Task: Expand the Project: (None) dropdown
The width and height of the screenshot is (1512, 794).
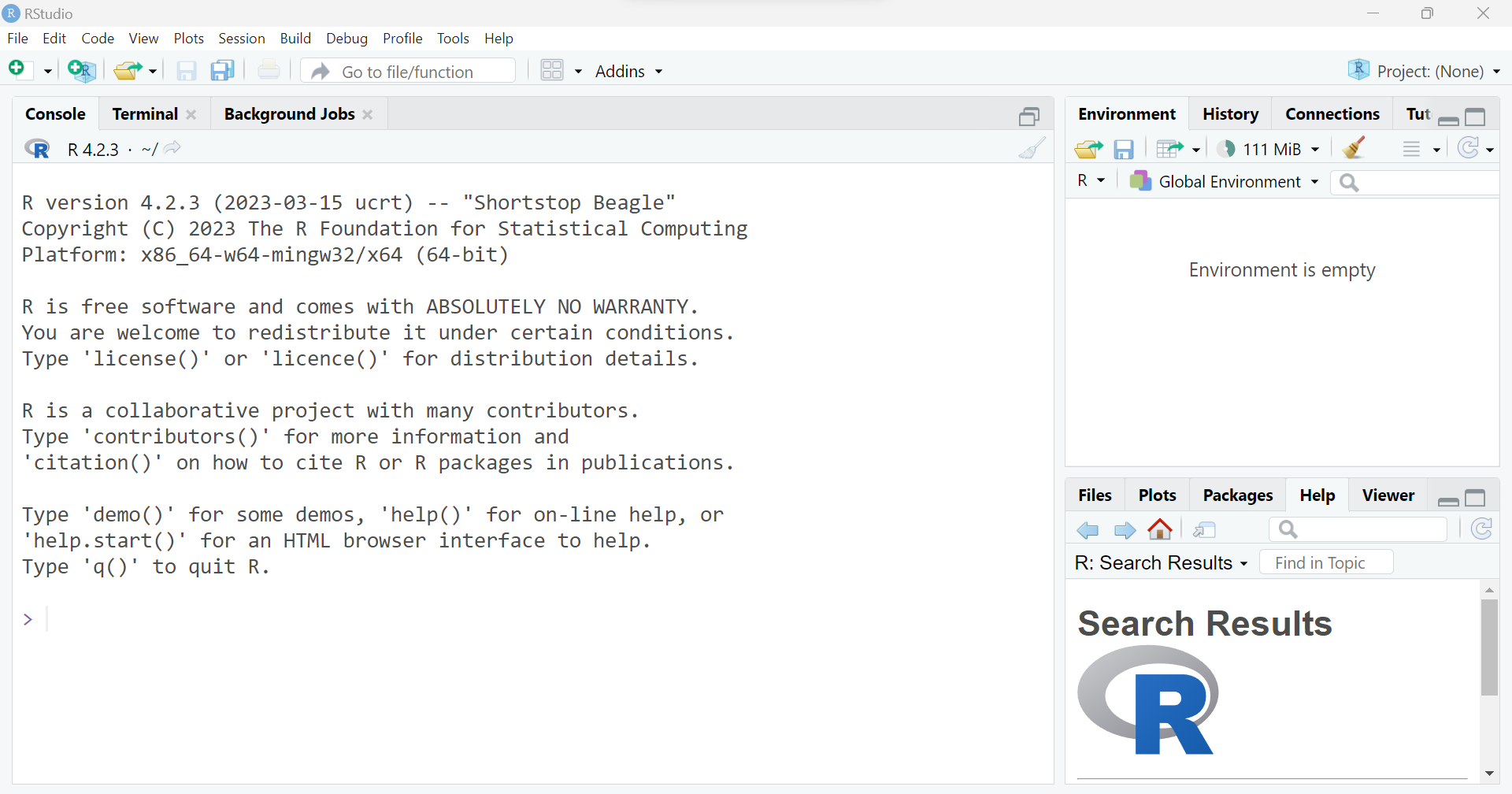Action: click(x=1424, y=70)
